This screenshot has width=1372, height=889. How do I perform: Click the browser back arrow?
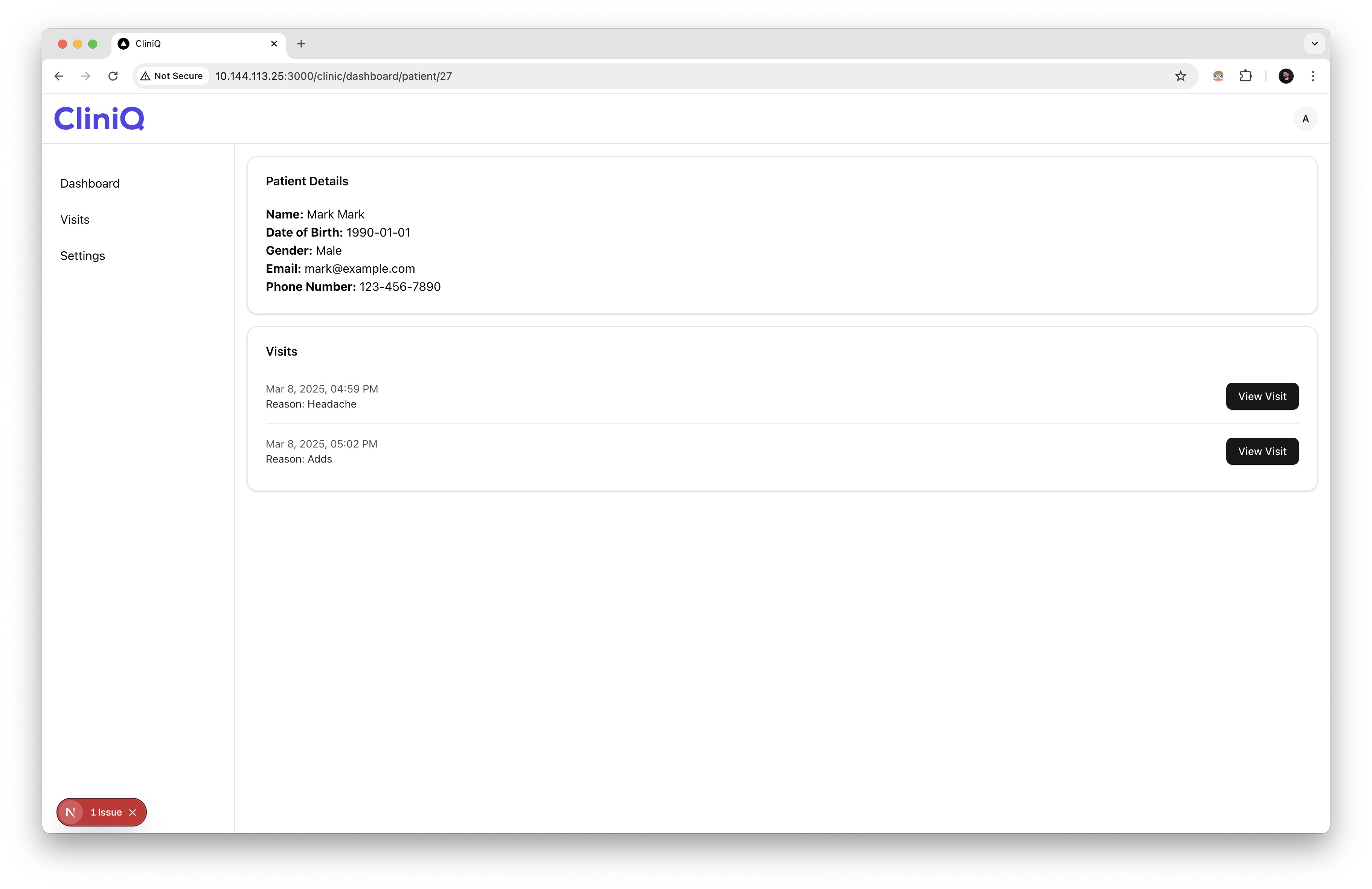59,76
